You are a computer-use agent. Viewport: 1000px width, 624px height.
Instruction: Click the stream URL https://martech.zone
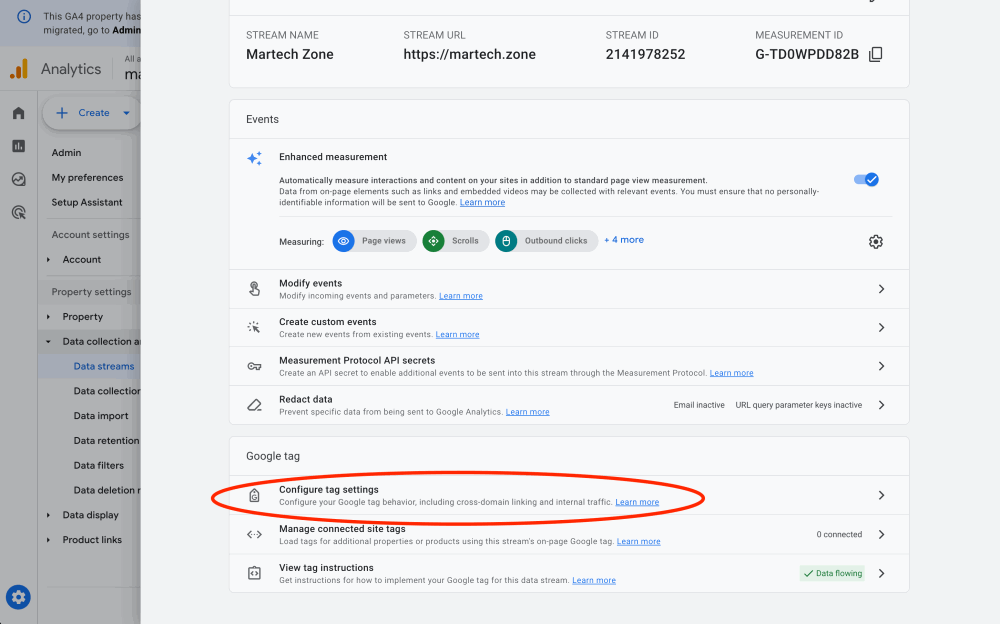click(469, 54)
